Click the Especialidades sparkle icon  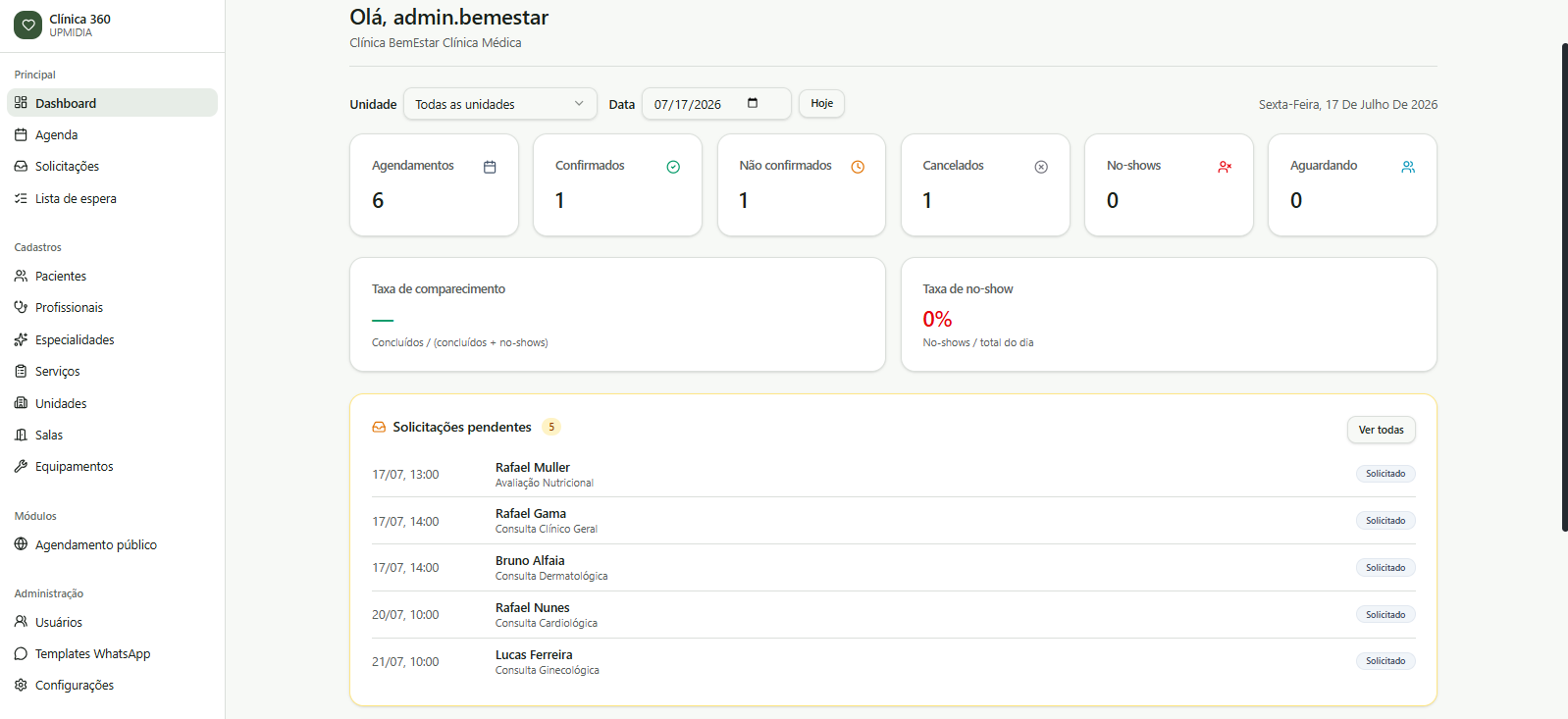point(21,339)
